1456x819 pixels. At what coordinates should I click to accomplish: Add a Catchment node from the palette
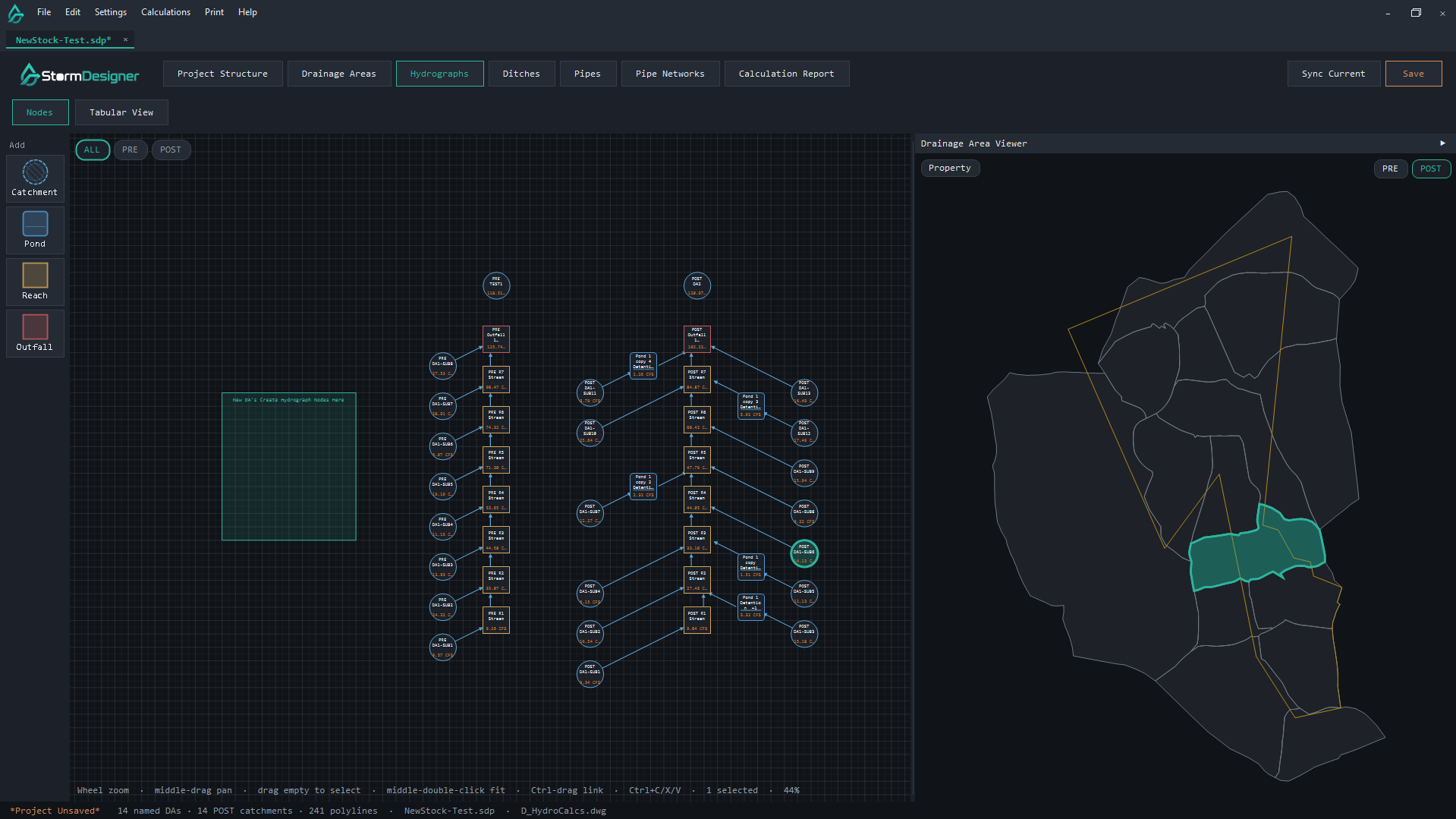point(35,178)
